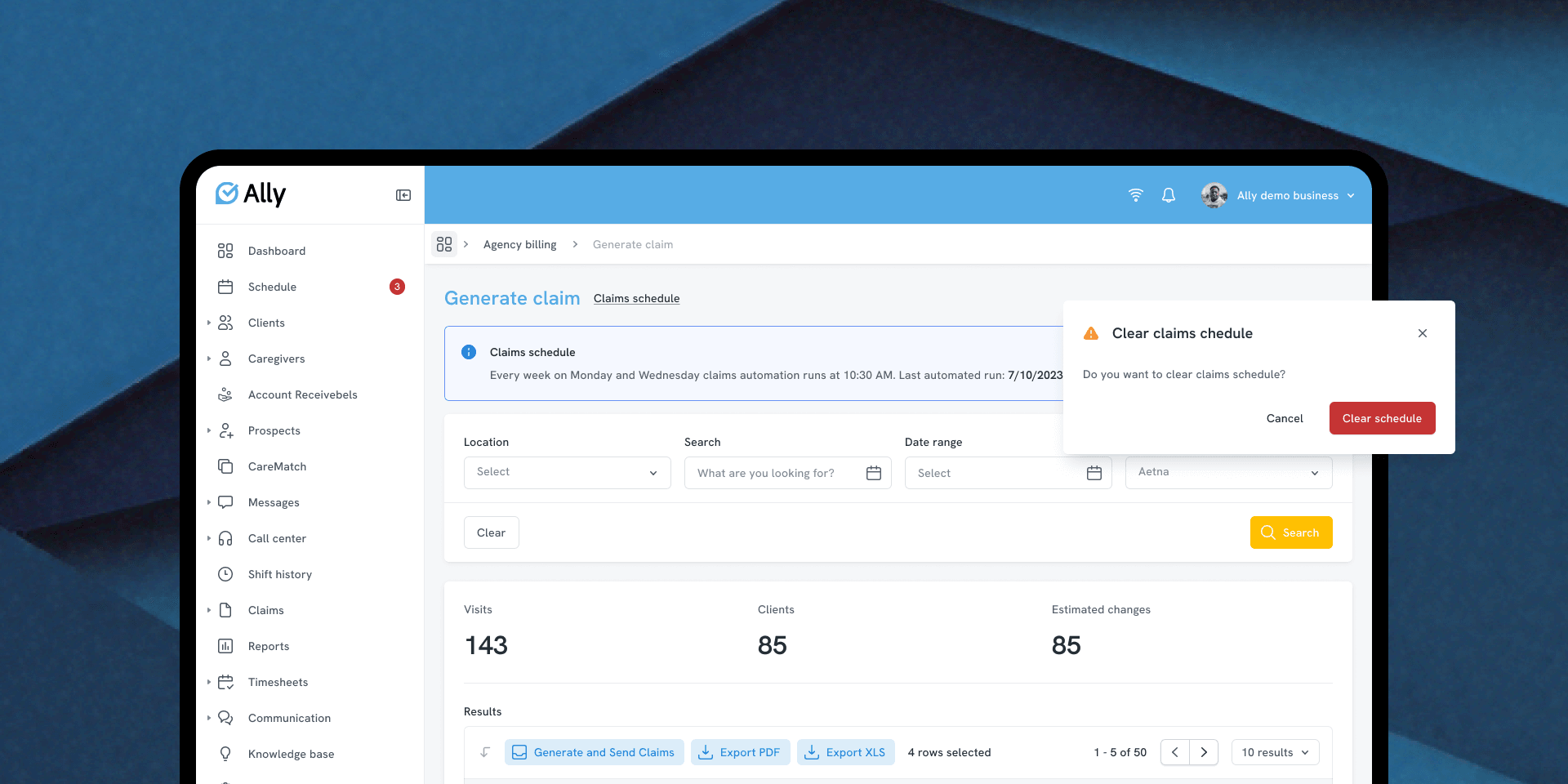Click the info icon in Claims schedule banner
Screen dimensions: 1568x784
[x=469, y=352]
